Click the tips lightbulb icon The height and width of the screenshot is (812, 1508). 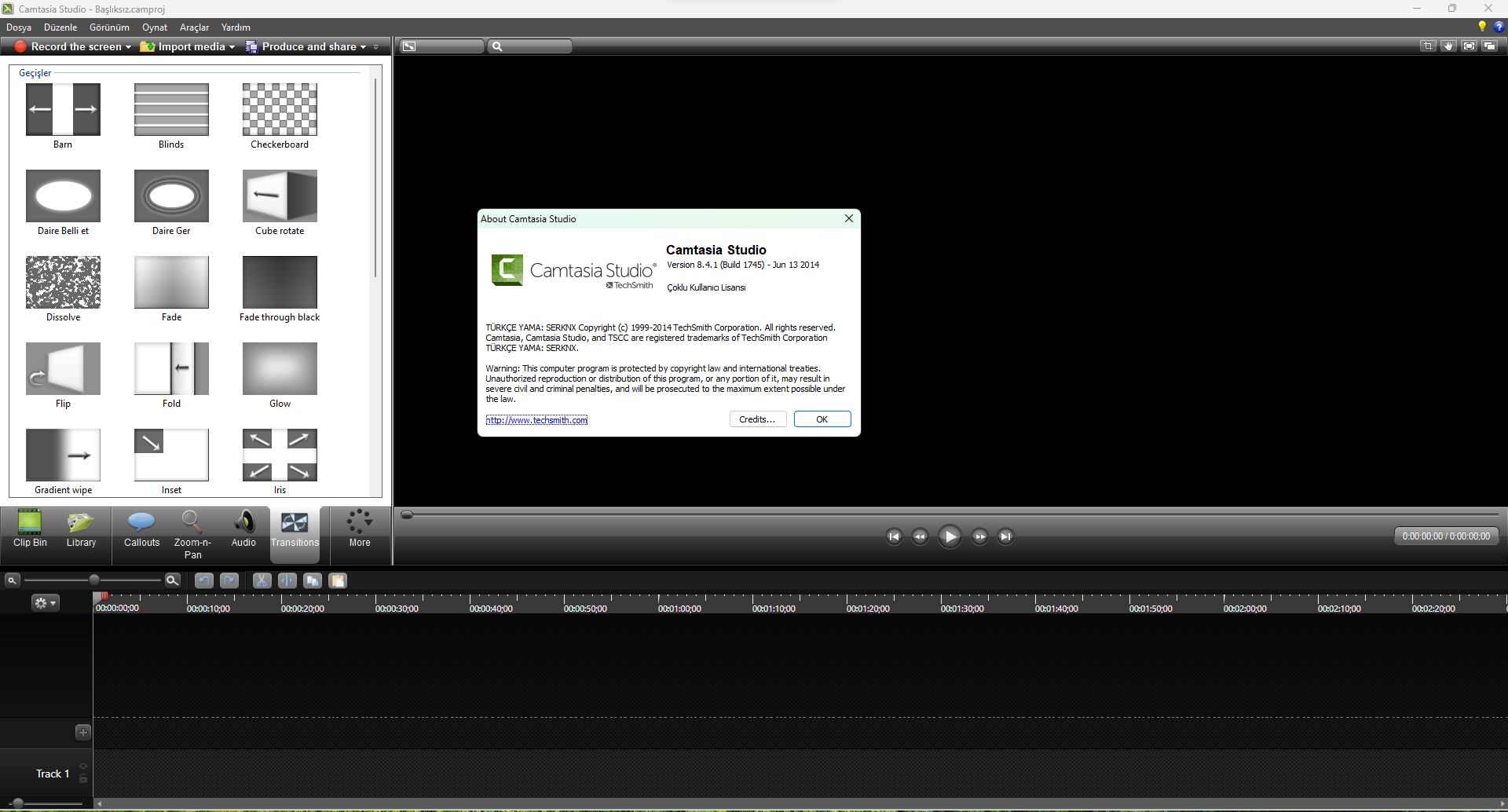coord(1482,27)
